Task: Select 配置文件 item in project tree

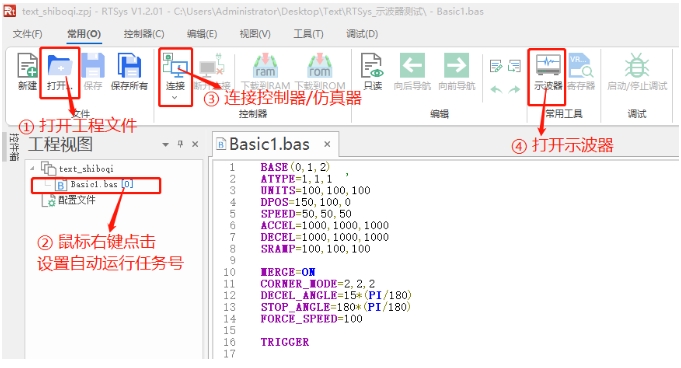Action: click(76, 200)
